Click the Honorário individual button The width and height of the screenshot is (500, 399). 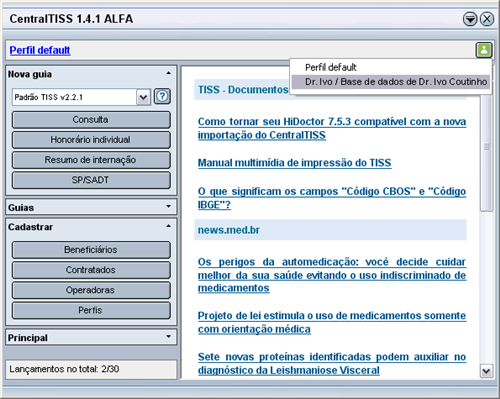pyautogui.click(x=91, y=140)
